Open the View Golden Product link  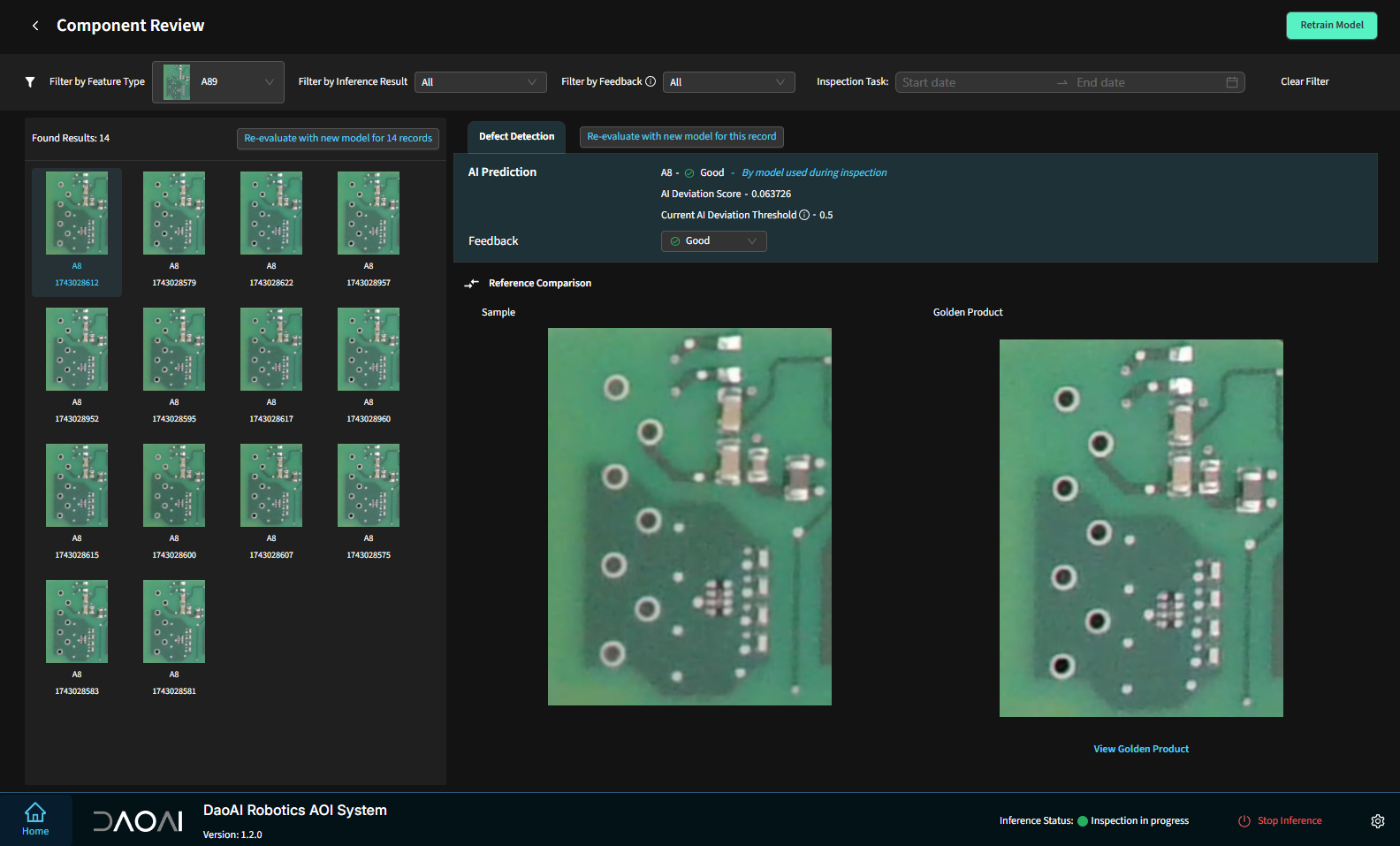click(x=1140, y=749)
